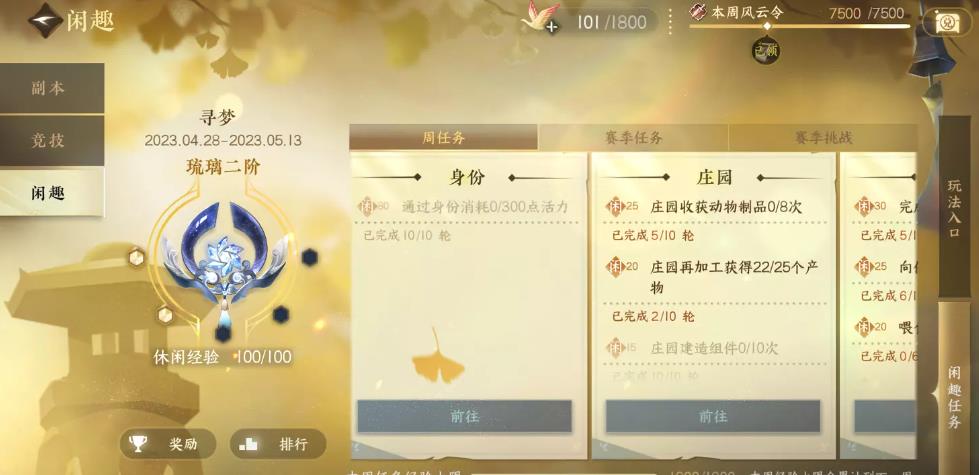This screenshot has width=979, height=475.
Task: Click the plus icon next to crane currency
Action: (551, 27)
